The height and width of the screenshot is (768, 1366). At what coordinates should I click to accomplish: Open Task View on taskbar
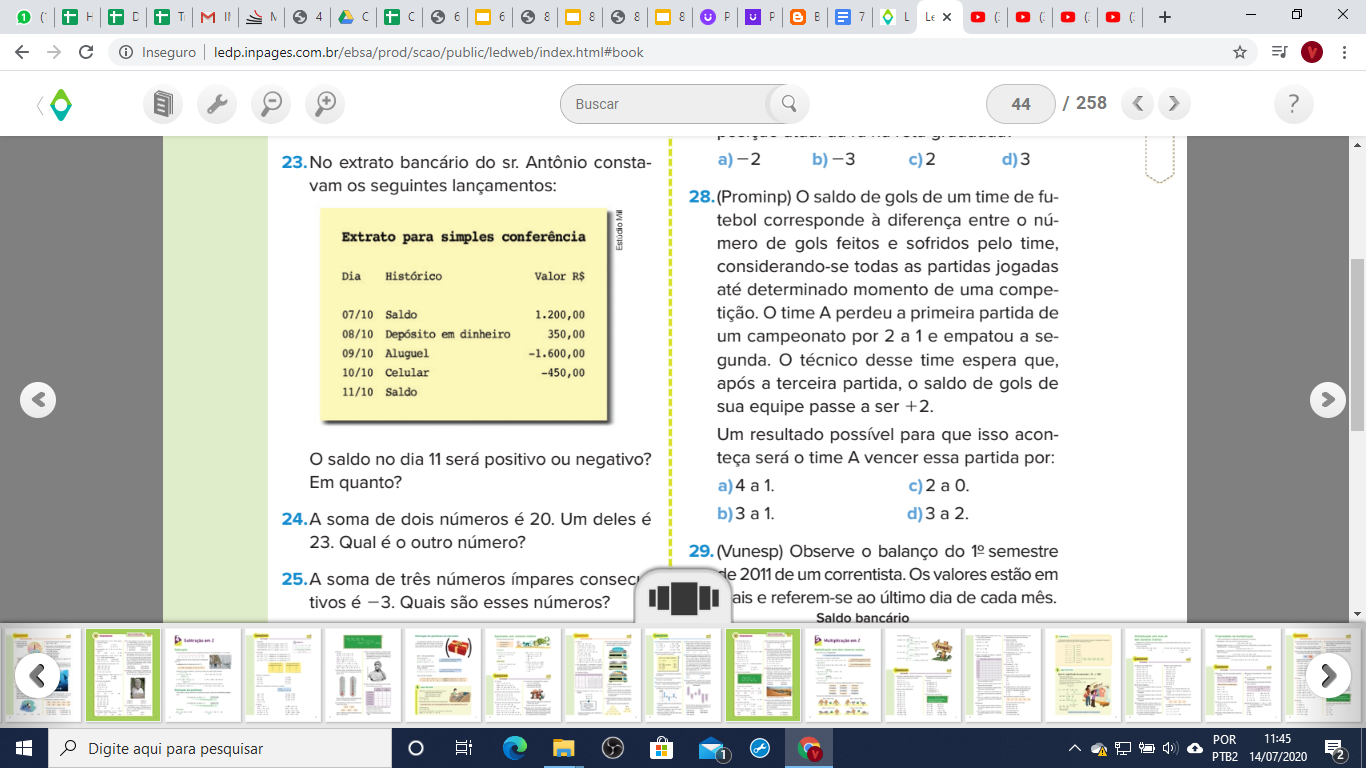463,748
